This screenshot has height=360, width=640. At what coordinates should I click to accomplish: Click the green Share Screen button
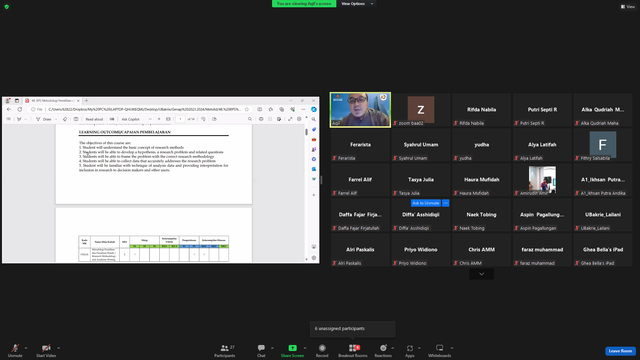[292, 351]
